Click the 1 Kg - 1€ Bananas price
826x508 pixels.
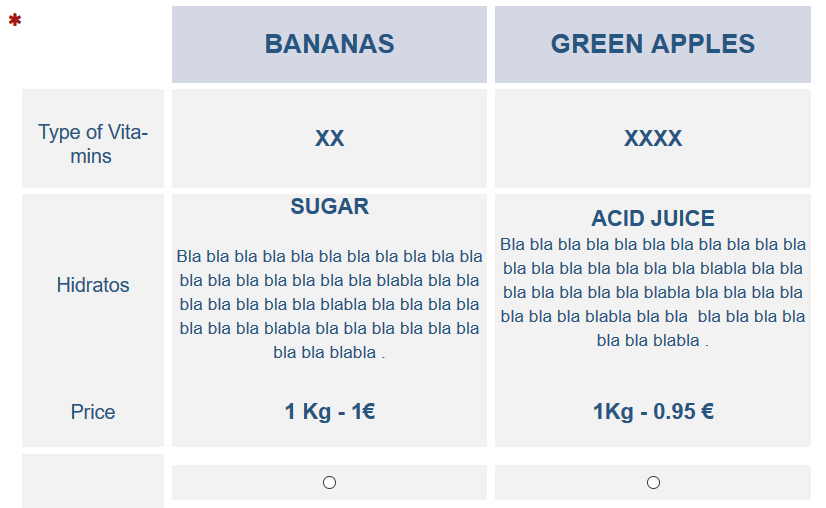click(329, 412)
